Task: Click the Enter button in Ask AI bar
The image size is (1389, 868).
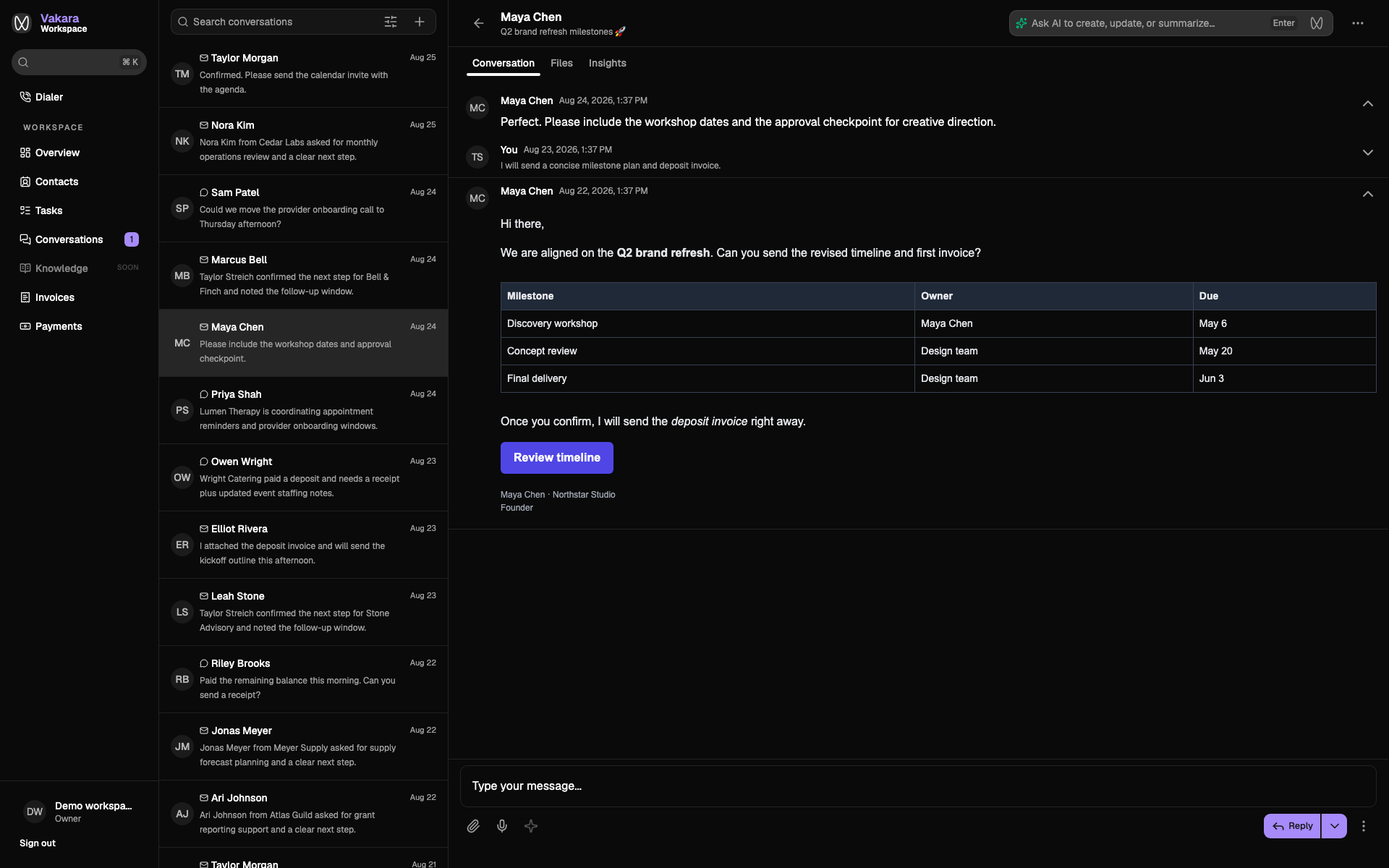Action: pyautogui.click(x=1284, y=23)
